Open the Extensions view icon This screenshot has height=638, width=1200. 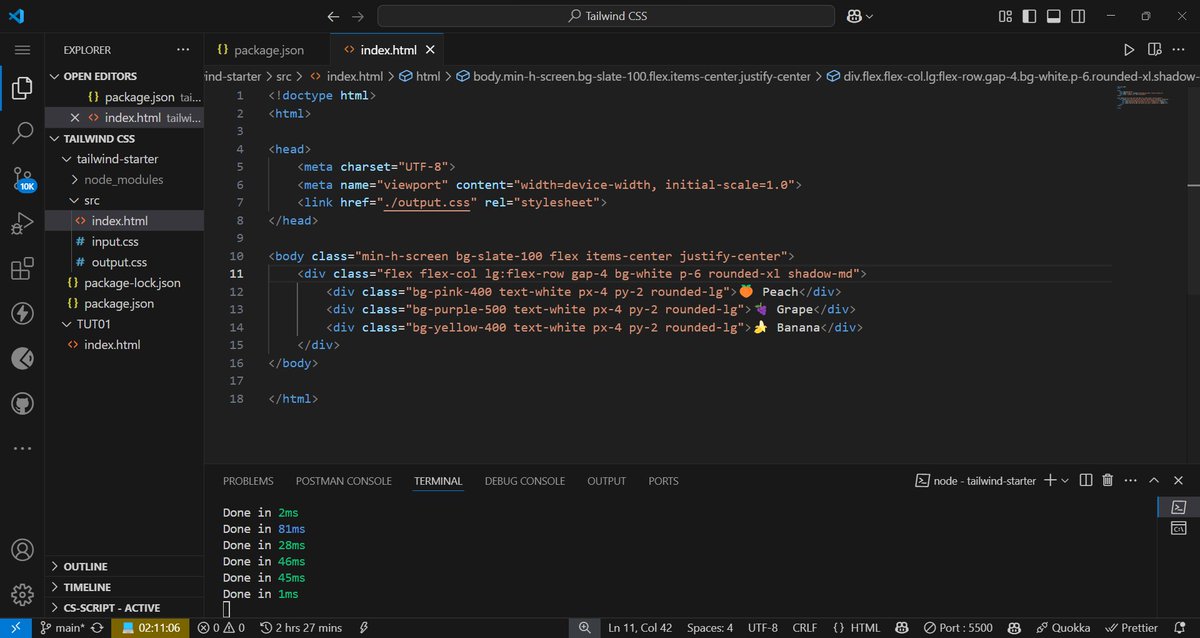pyautogui.click(x=22, y=270)
